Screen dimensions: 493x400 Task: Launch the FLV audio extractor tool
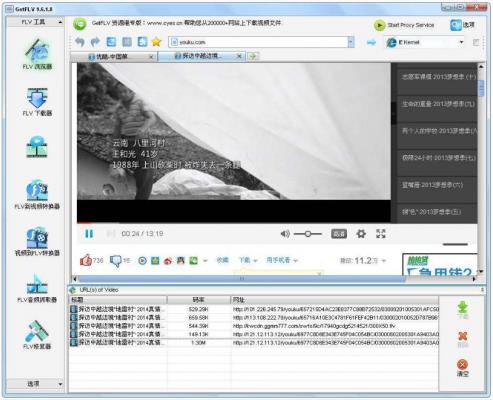tap(37, 288)
